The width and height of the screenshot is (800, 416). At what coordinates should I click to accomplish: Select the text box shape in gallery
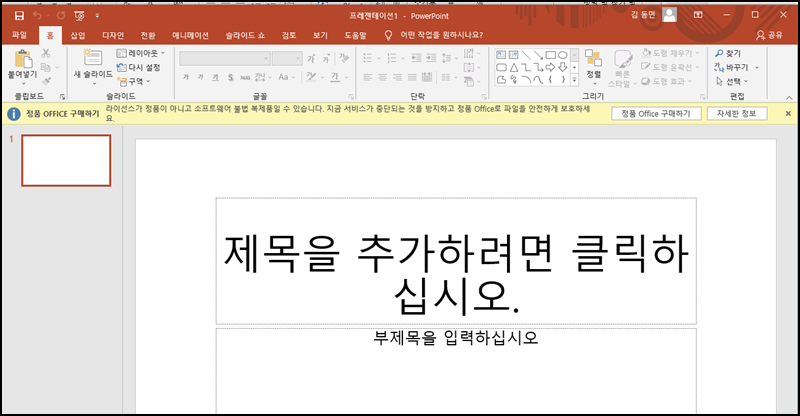pos(501,55)
